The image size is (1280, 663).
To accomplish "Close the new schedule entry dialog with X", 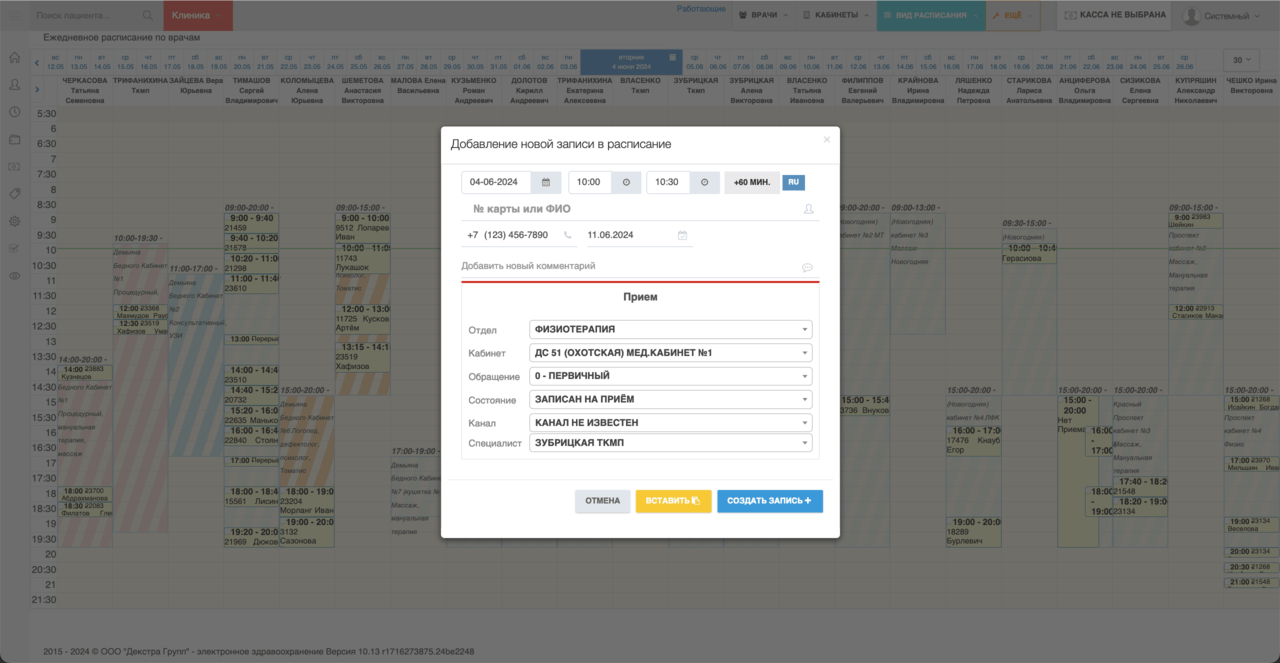I will coord(826,140).
